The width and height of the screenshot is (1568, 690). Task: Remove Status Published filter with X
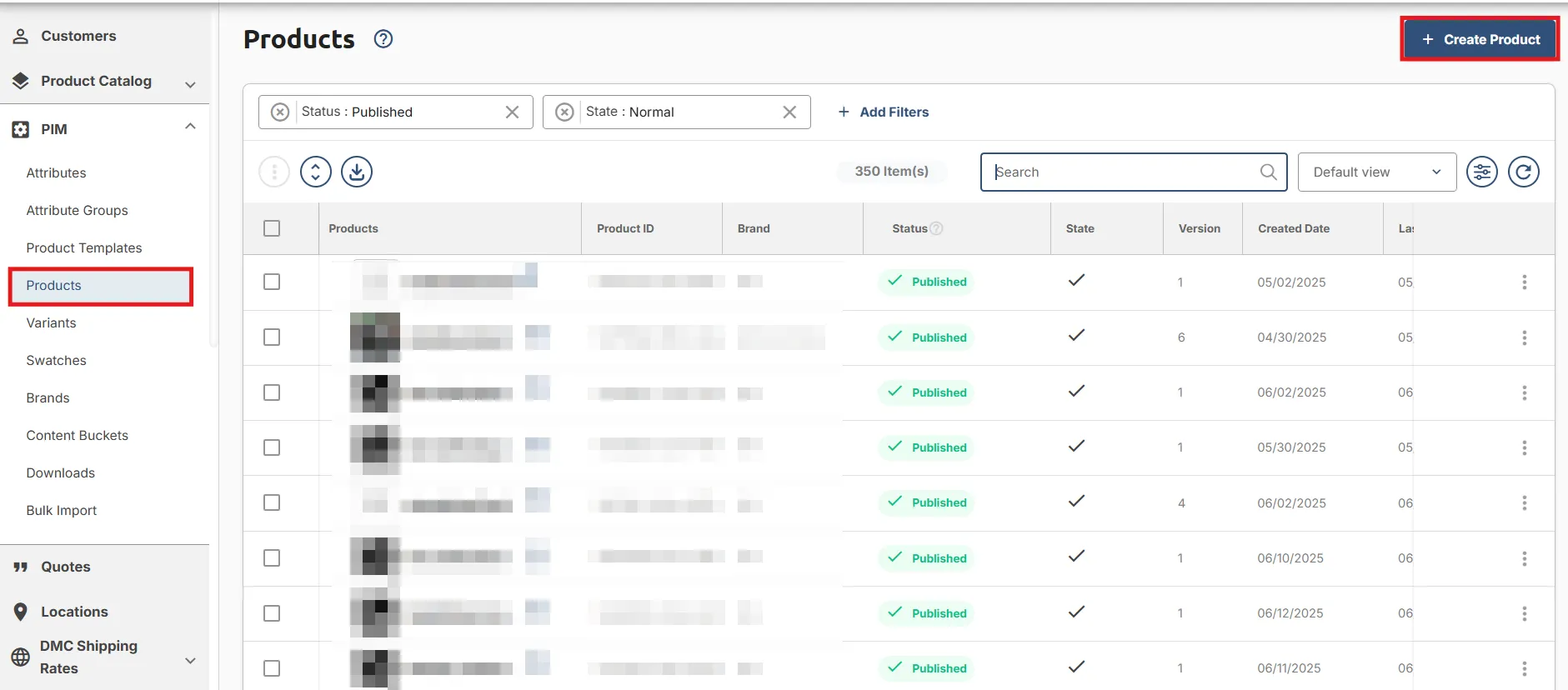512,112
